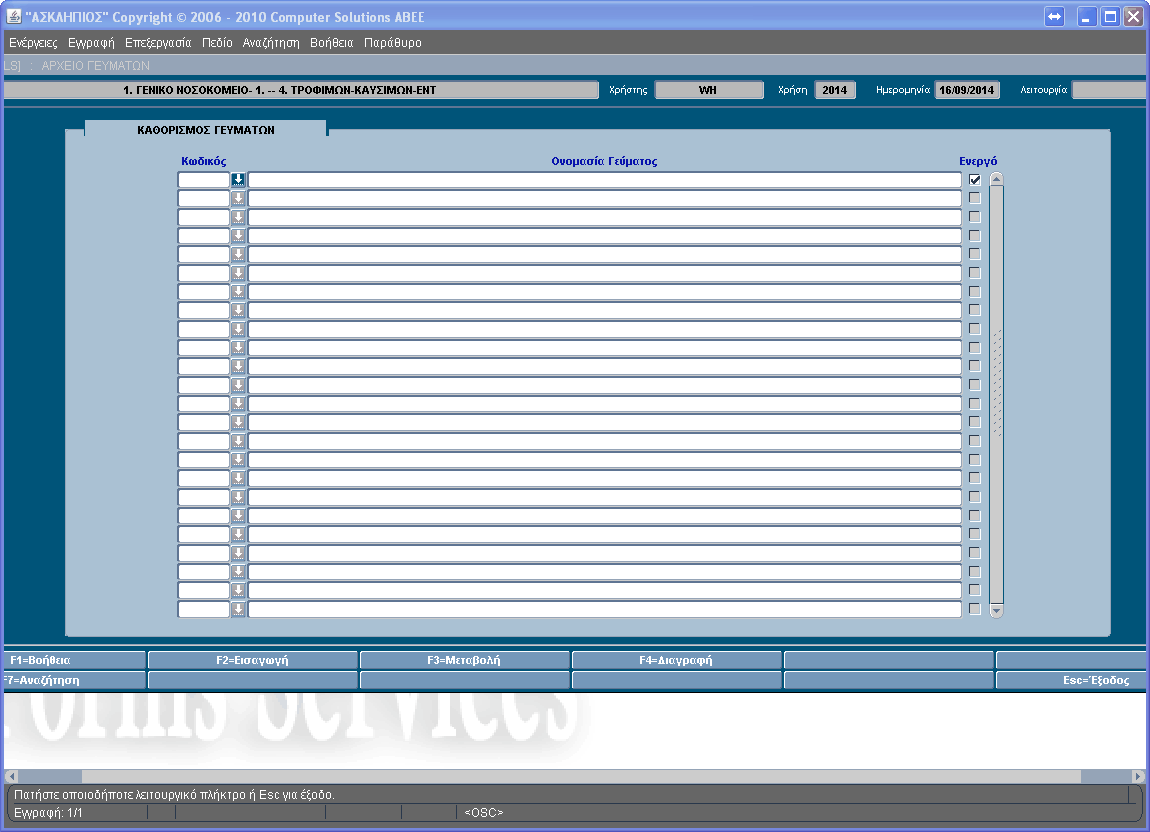Click the 'ΑΡΧΕΙΟ ΓΕΥΜΑΤΩΝ' breadcrumb text
Image resolution: width=1150 pixels, height=832 pixels.
tap(95, 65)
